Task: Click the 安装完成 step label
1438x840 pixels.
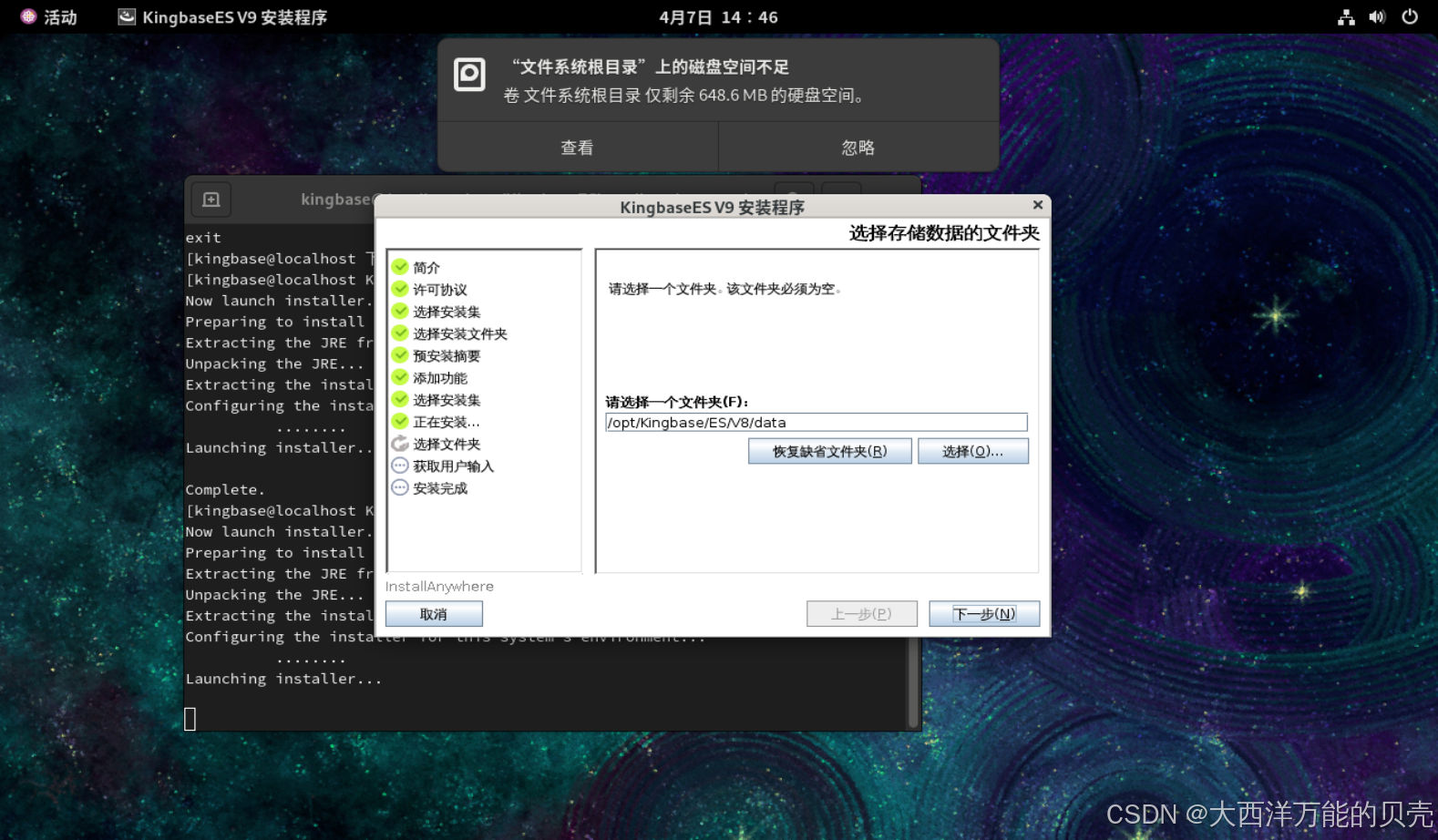Action: click(440, 488)
